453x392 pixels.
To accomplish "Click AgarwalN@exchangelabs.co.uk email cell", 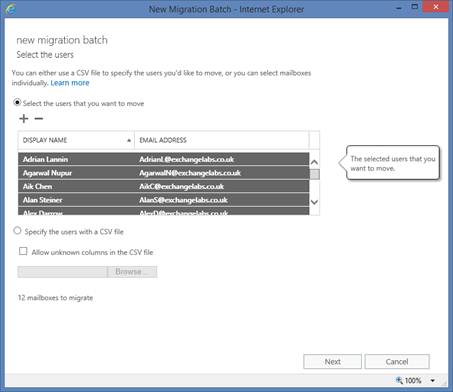I will tap(190, 173).
